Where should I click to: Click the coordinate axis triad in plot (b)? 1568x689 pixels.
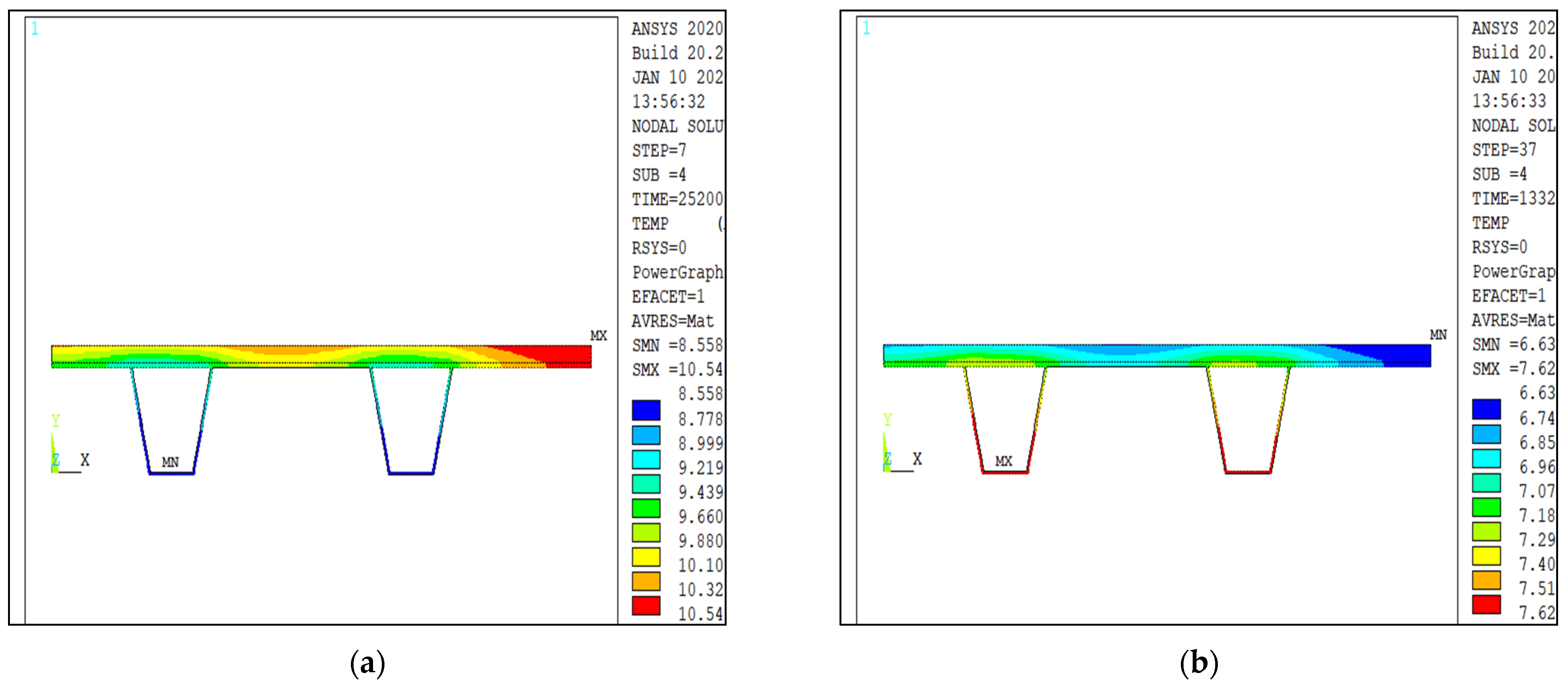click(x=903, y=444)
